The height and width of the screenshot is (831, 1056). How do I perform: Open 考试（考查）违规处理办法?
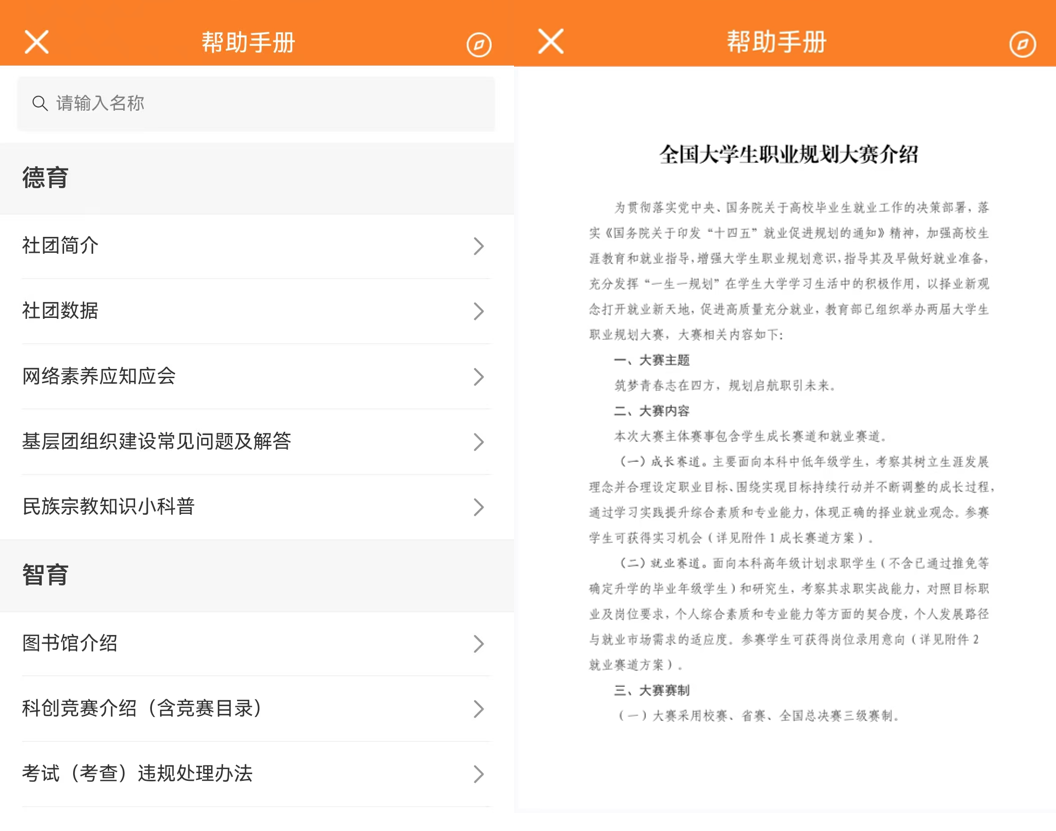[x=137, y=773]
